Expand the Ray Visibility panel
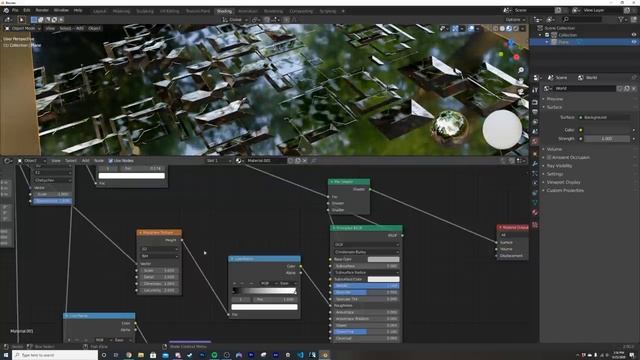The image size is (640, 360). coord(559,166)
